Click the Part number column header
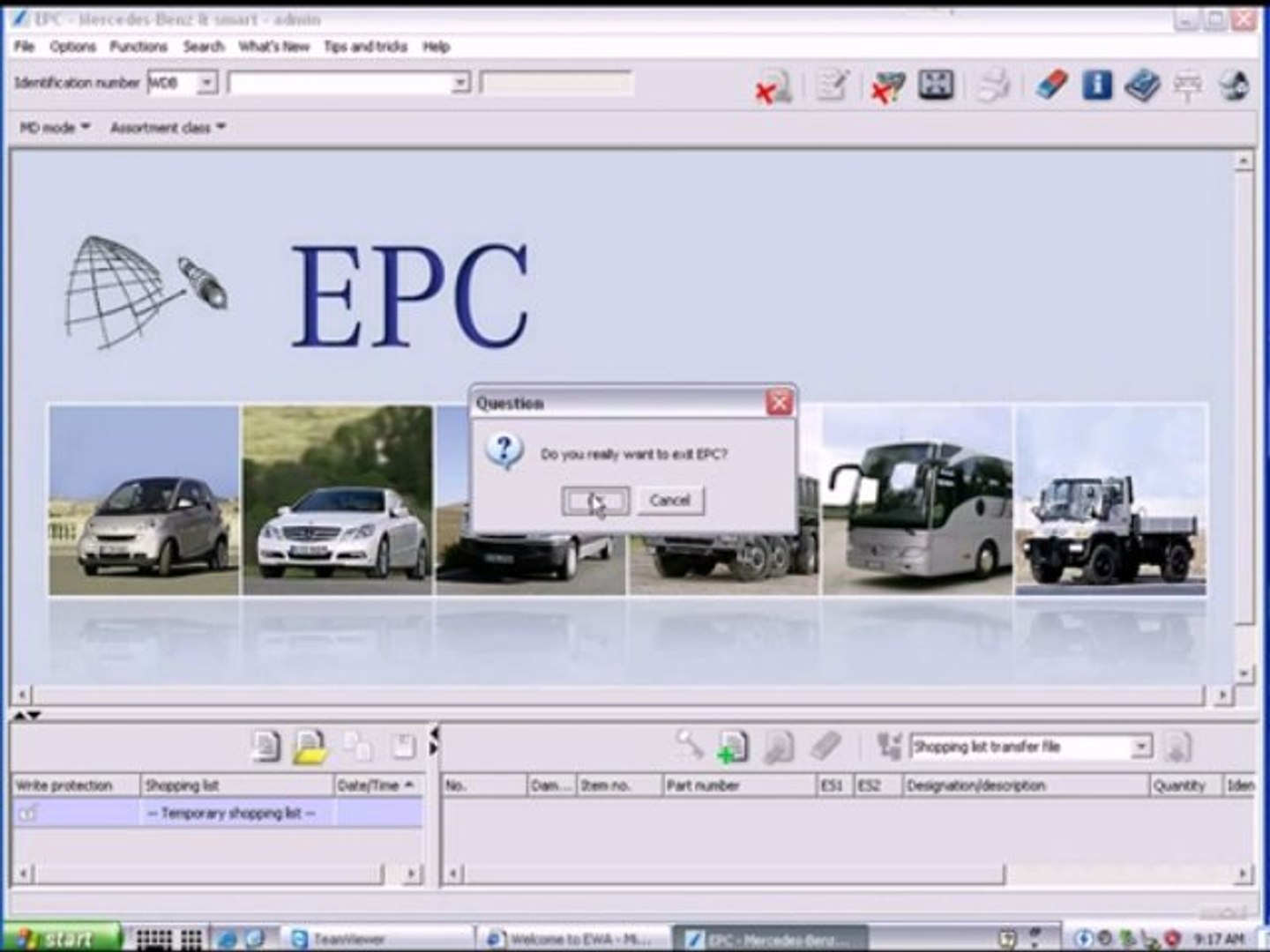The height and width of the screenshot is (952, 1270). 740,785
